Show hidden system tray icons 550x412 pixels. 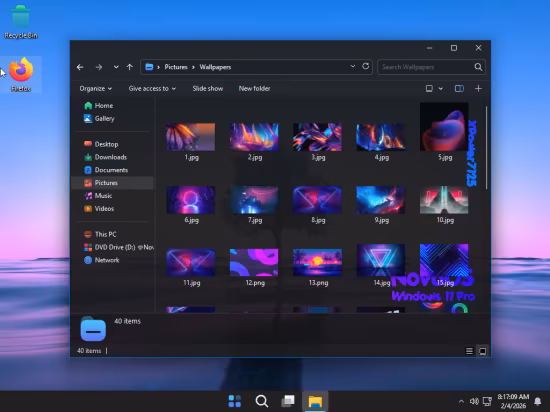(461, 401)
